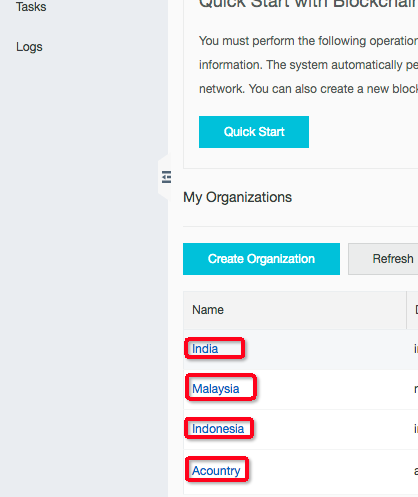The image size is (418, 497).
Task: Collapse the left sidebar with the toggle icon
Action: pos(166,177)
